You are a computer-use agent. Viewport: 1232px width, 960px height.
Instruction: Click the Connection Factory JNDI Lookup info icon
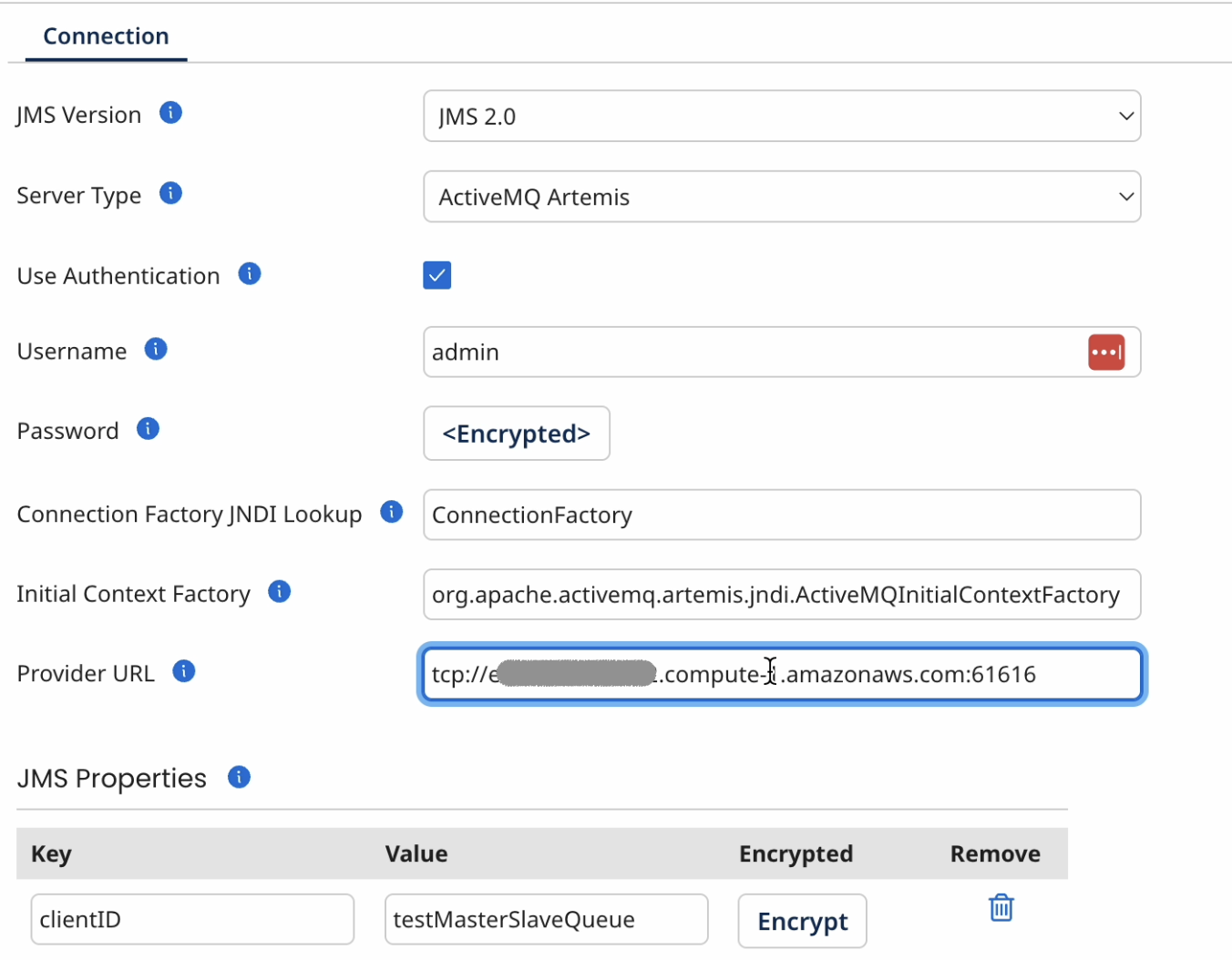[x=392, y=512]
